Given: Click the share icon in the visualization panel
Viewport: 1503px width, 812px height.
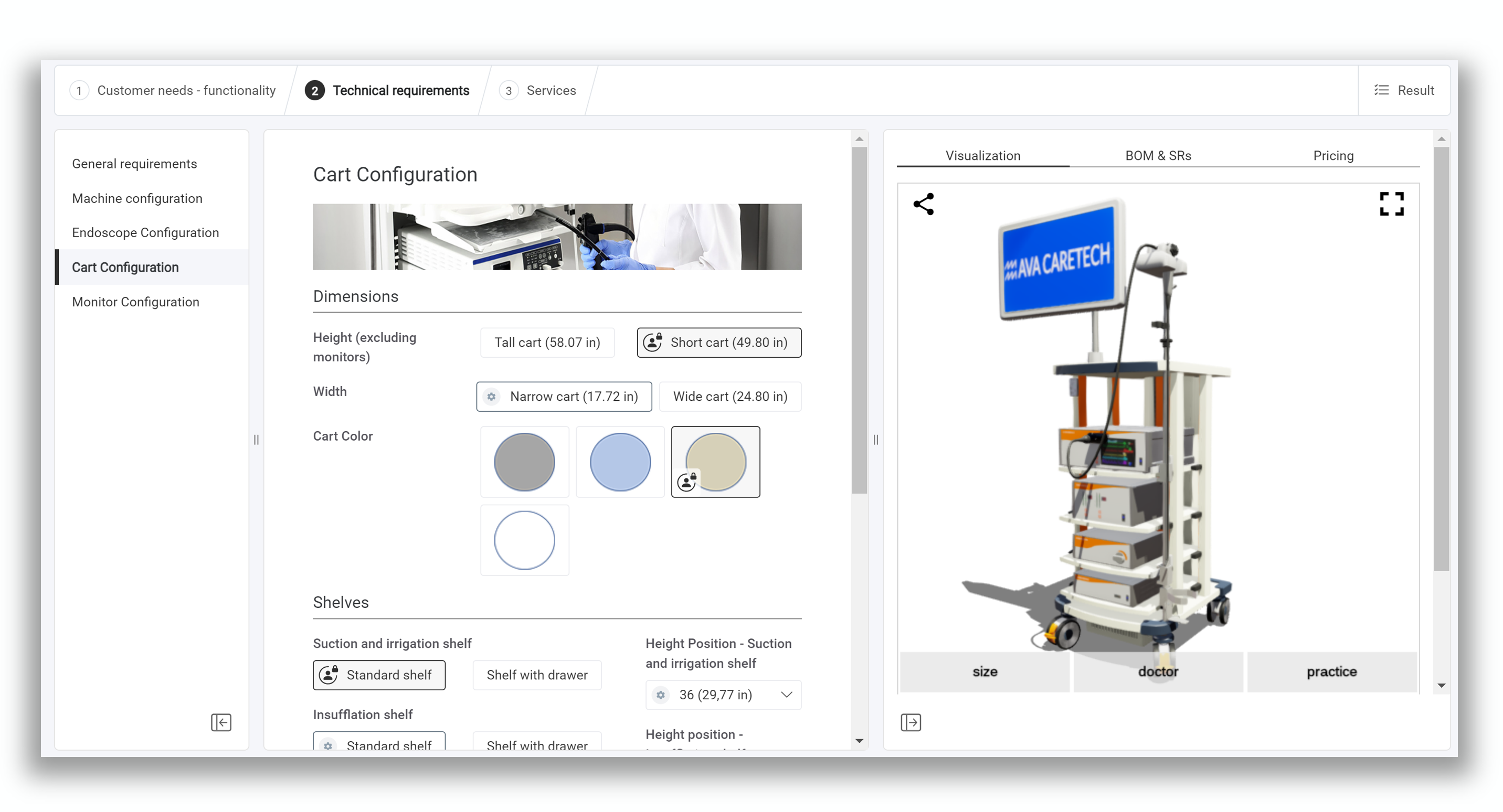Looking at the screenshot, I should tap(924, 204).
